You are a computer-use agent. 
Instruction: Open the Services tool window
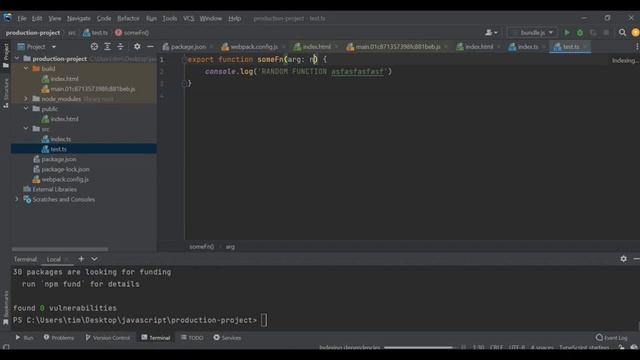click(227, 338)
